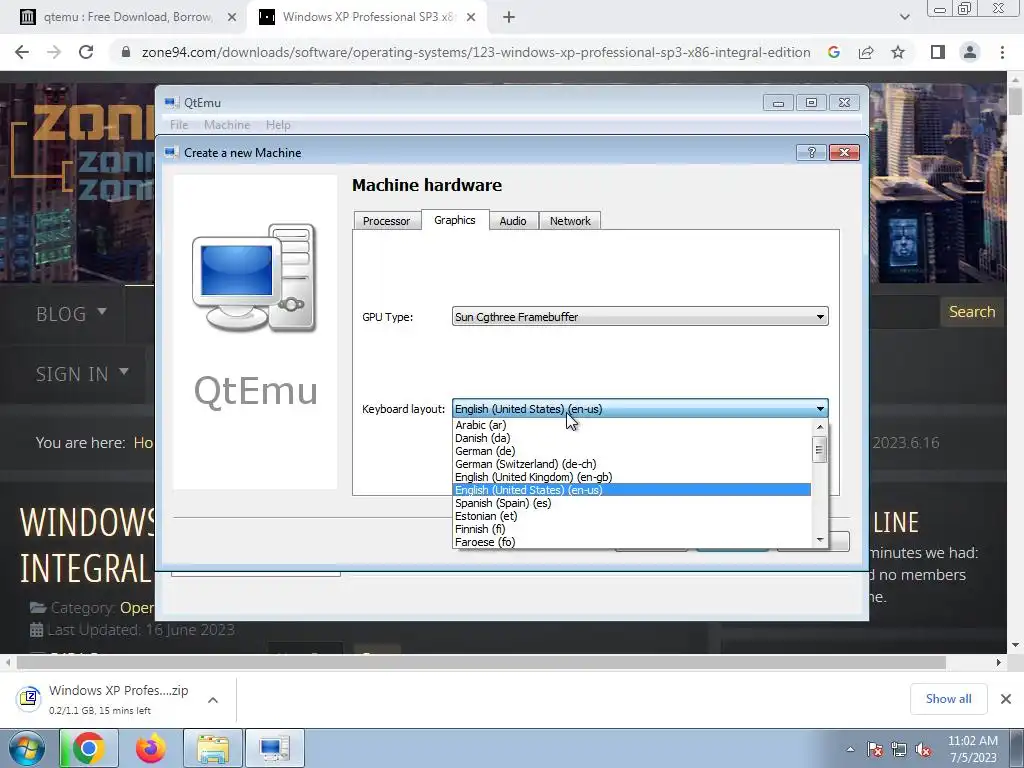Show all downloads

[x=948, y=699]
